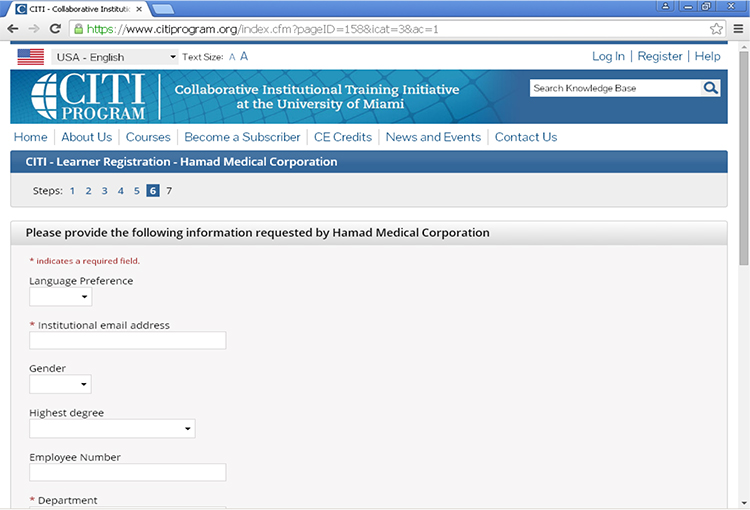Go to the Home menu item
Image resolution: width=750 pixels, height=510 pixels.
coord(31,137)
